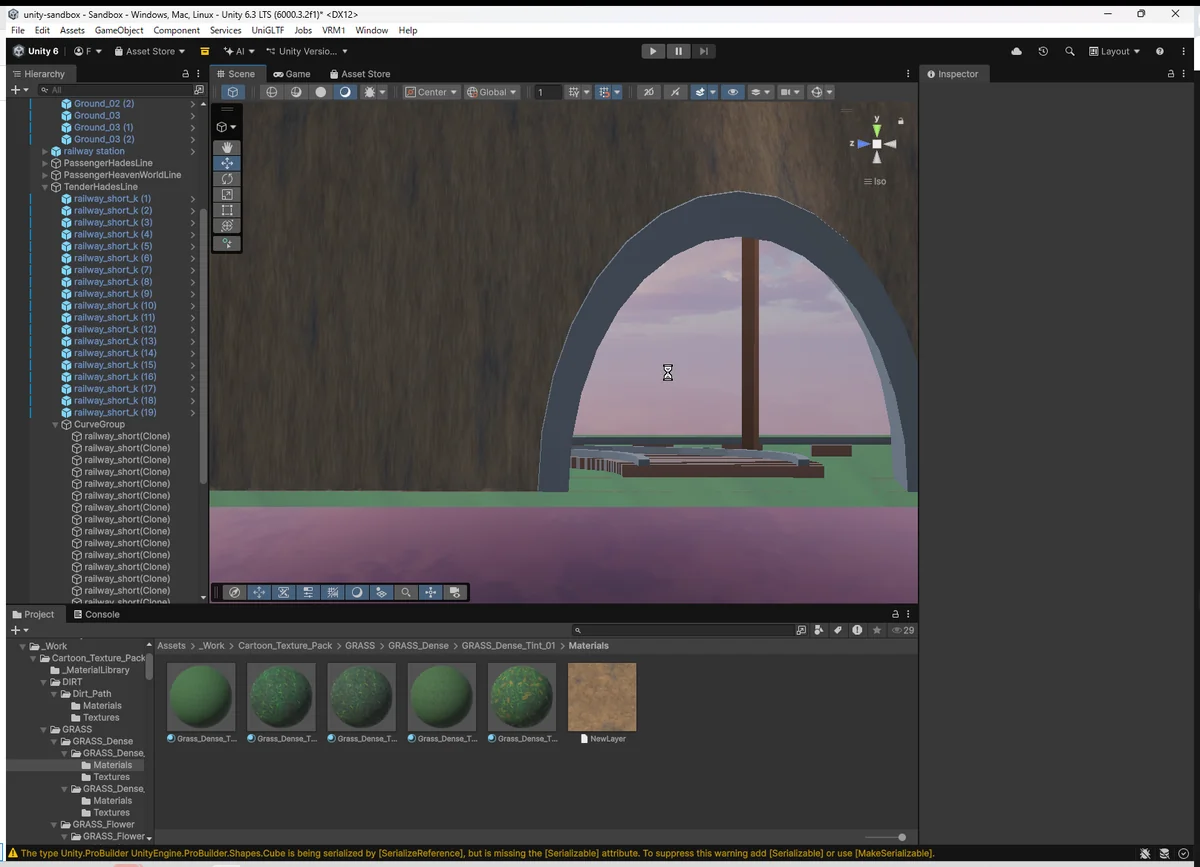Toggle the Iso perspective mode label

[875, 181]
